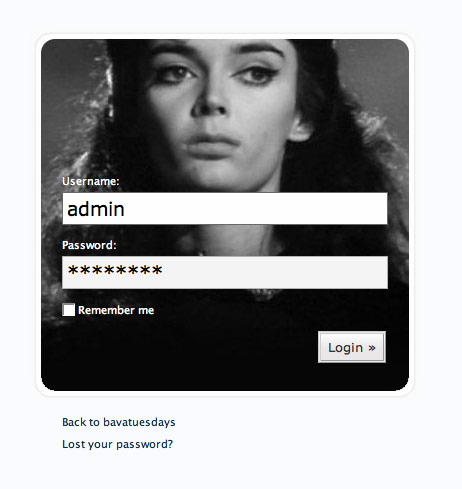Image resolution: width=462 pixels, height=489 pixels.
Task: Place cursor after the admin text
Action: tap(125, 209)
